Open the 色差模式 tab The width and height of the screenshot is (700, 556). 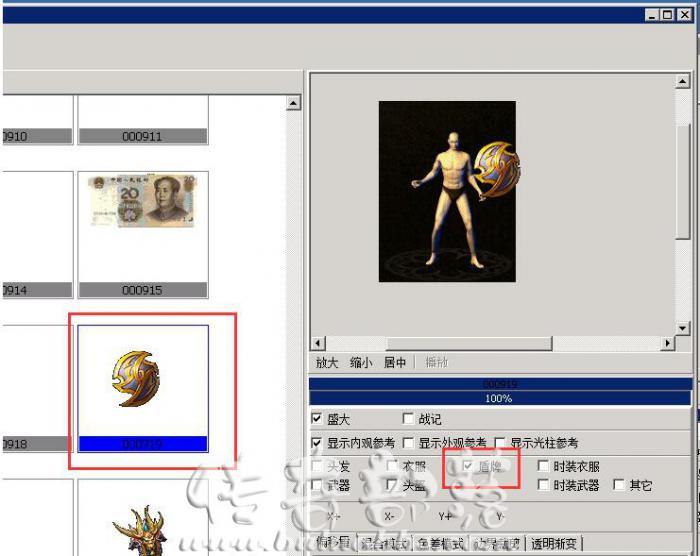[x=438, y=544]
